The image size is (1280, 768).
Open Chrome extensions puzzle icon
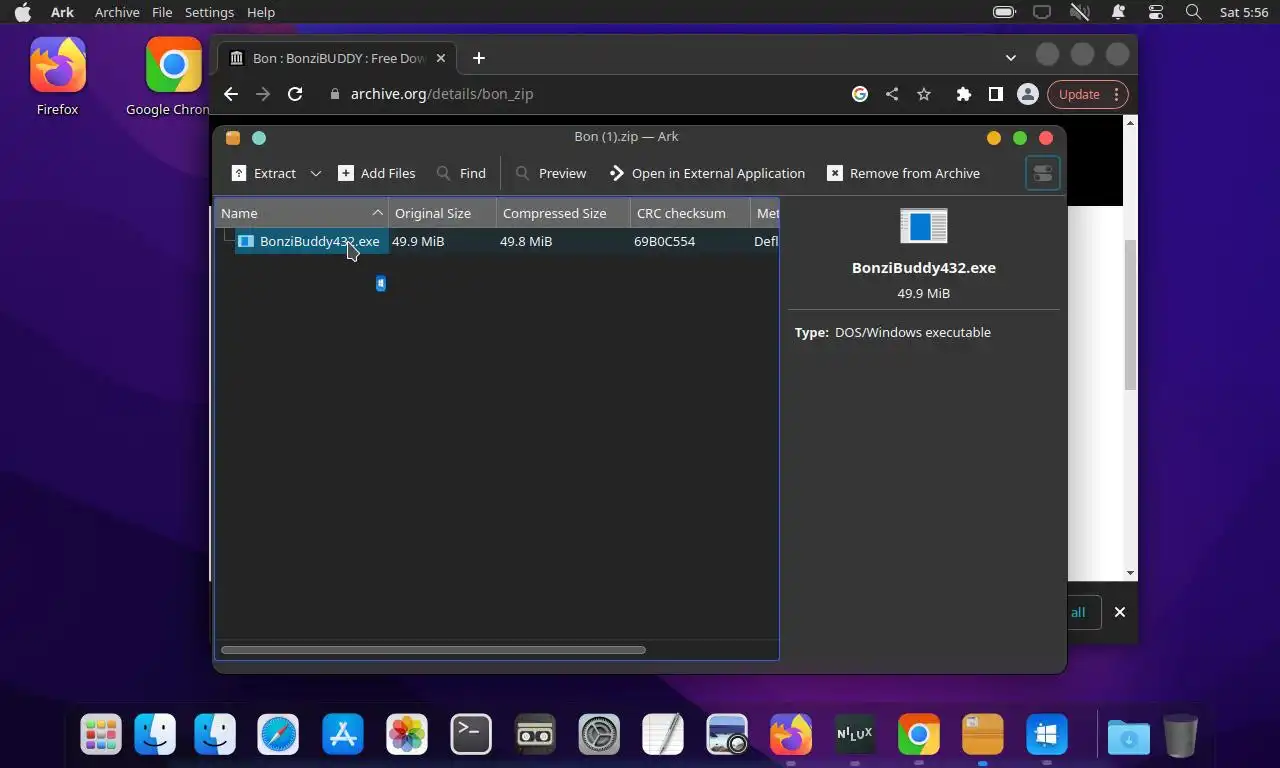(x=963, y=94)
